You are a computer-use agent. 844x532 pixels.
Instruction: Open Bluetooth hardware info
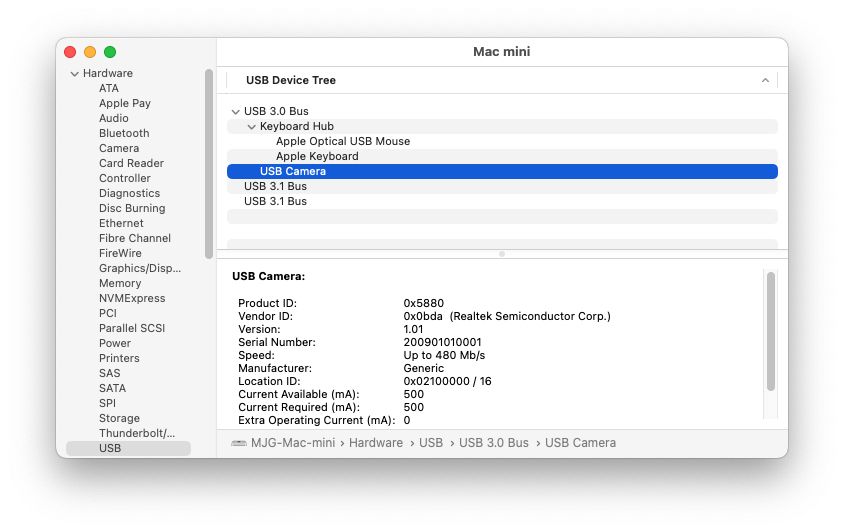[x=124, y=134]
